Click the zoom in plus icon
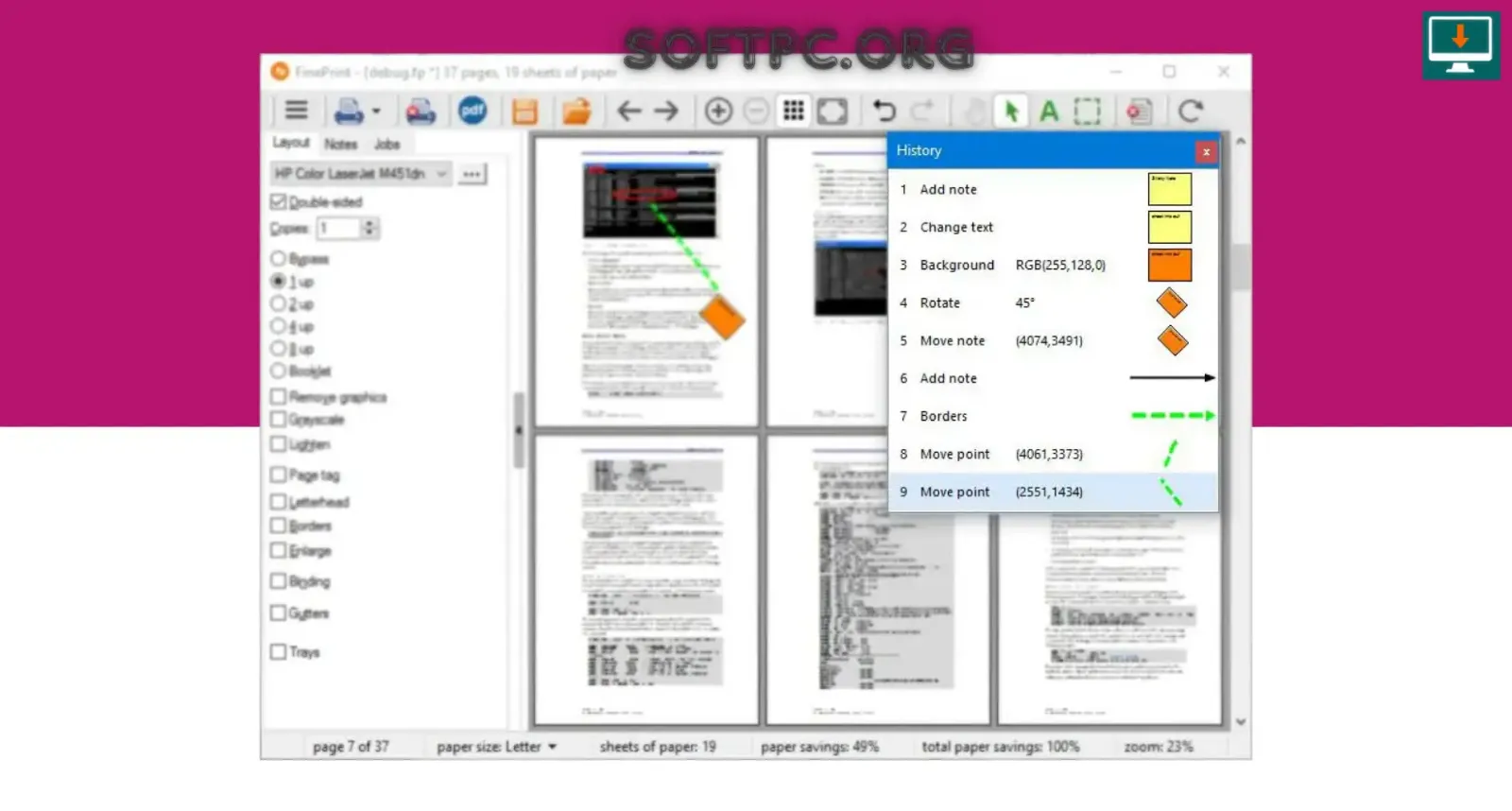1512x811 pixels. (718, 112)
